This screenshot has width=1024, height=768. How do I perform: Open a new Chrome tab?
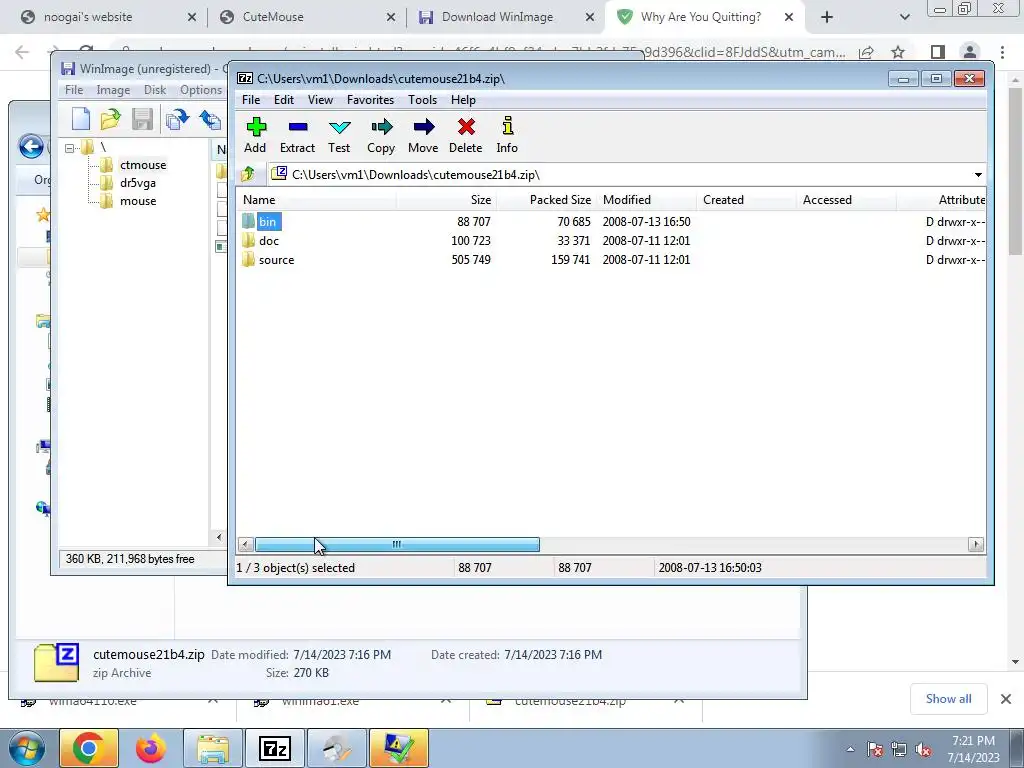[x=827, y=17]
